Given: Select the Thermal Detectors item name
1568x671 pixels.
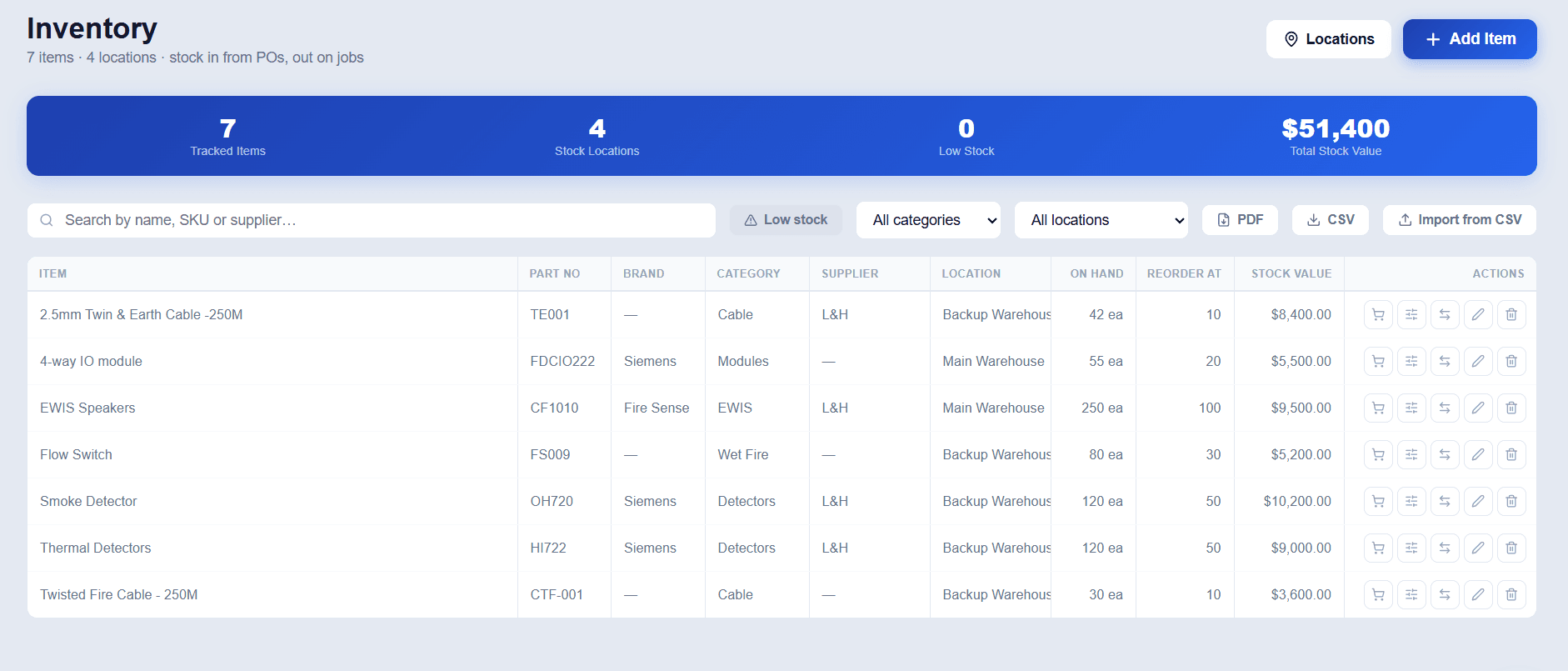Looking at the screenshot, I should pyautogui.click(x=96, y=548).
